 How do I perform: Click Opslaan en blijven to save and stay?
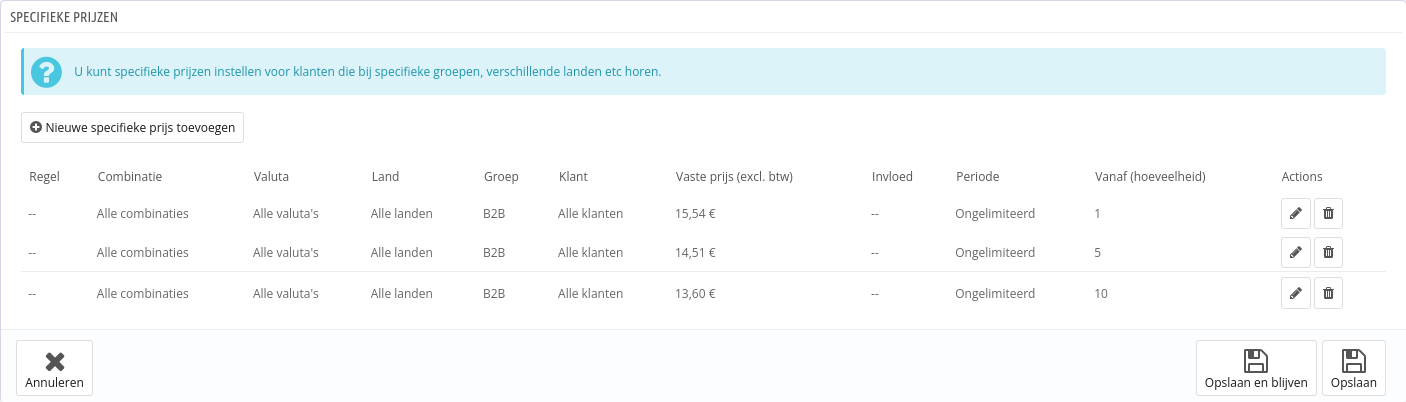pyautogui.click(x=1256, y=368)
